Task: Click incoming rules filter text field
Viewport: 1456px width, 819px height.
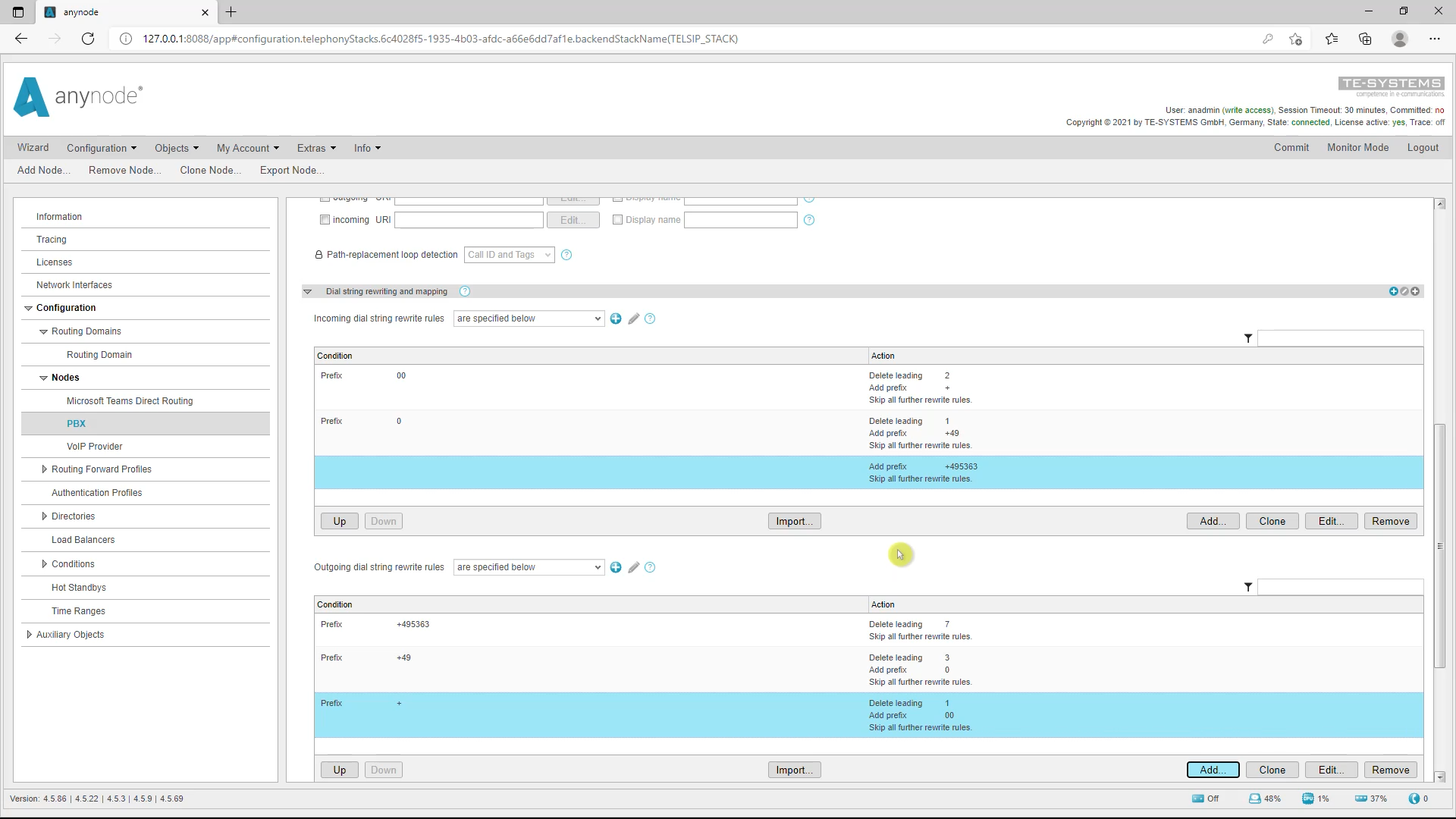Action: pos(1340,338)
